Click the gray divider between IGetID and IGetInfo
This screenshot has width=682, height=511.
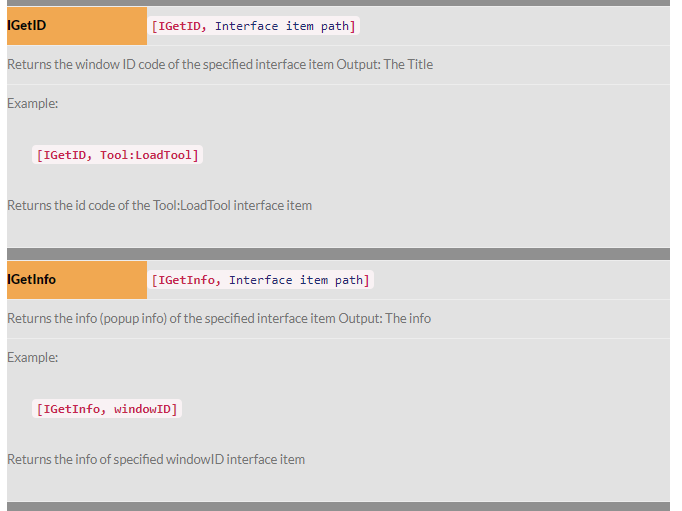(338, 254)
